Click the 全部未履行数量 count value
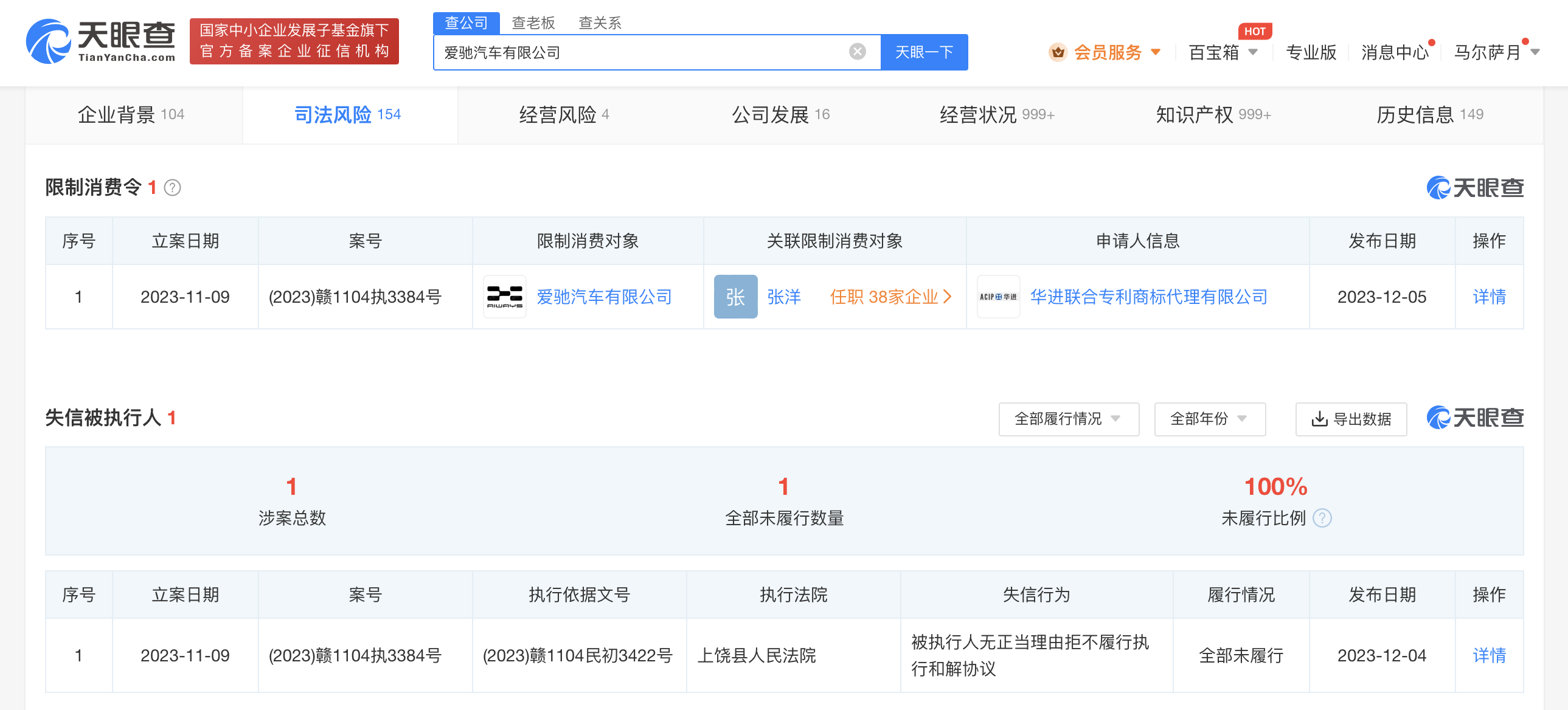The width and height of the screenshot is (1568, 710). [x=783, y=486]
